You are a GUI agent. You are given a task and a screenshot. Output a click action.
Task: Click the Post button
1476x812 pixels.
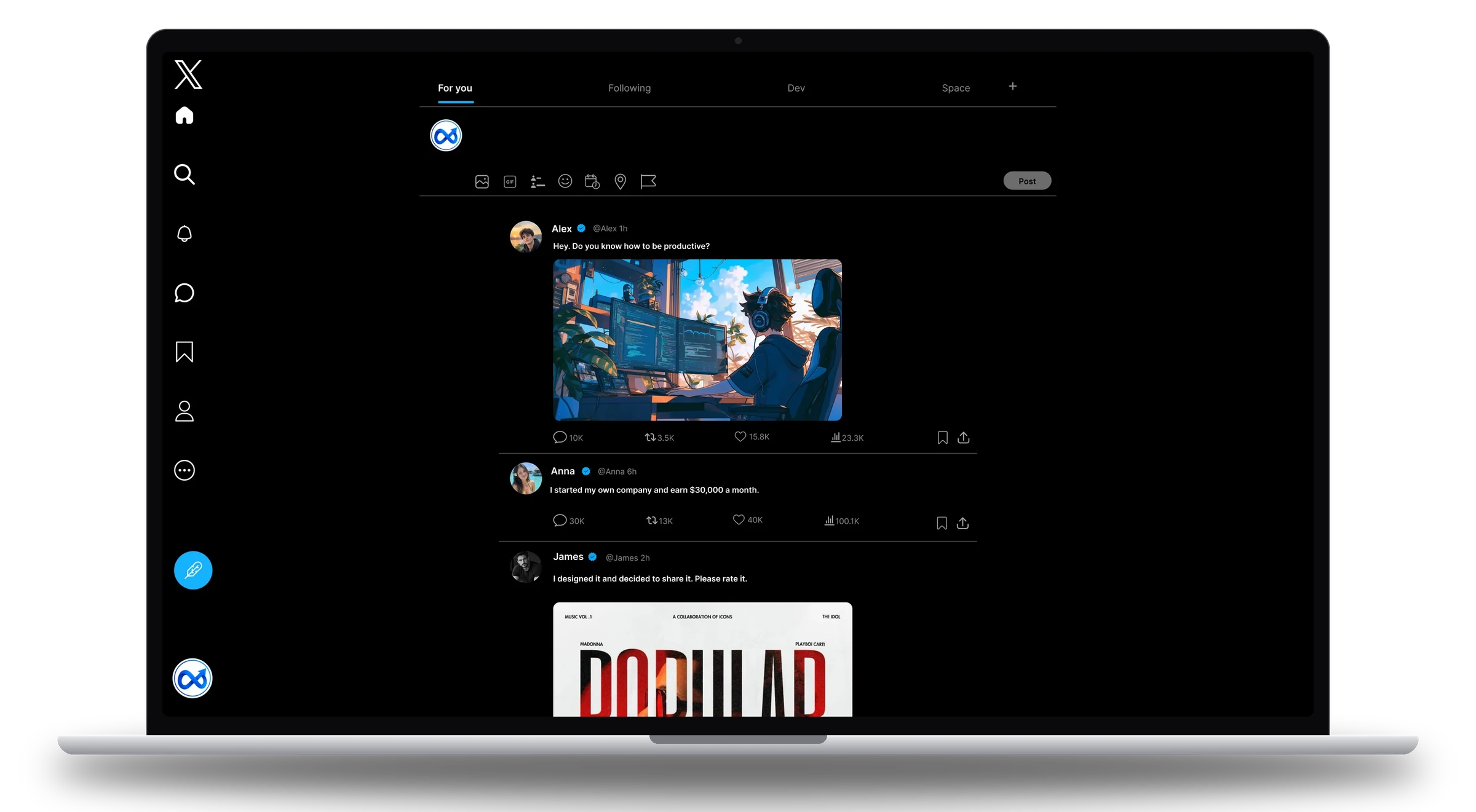1027,181
